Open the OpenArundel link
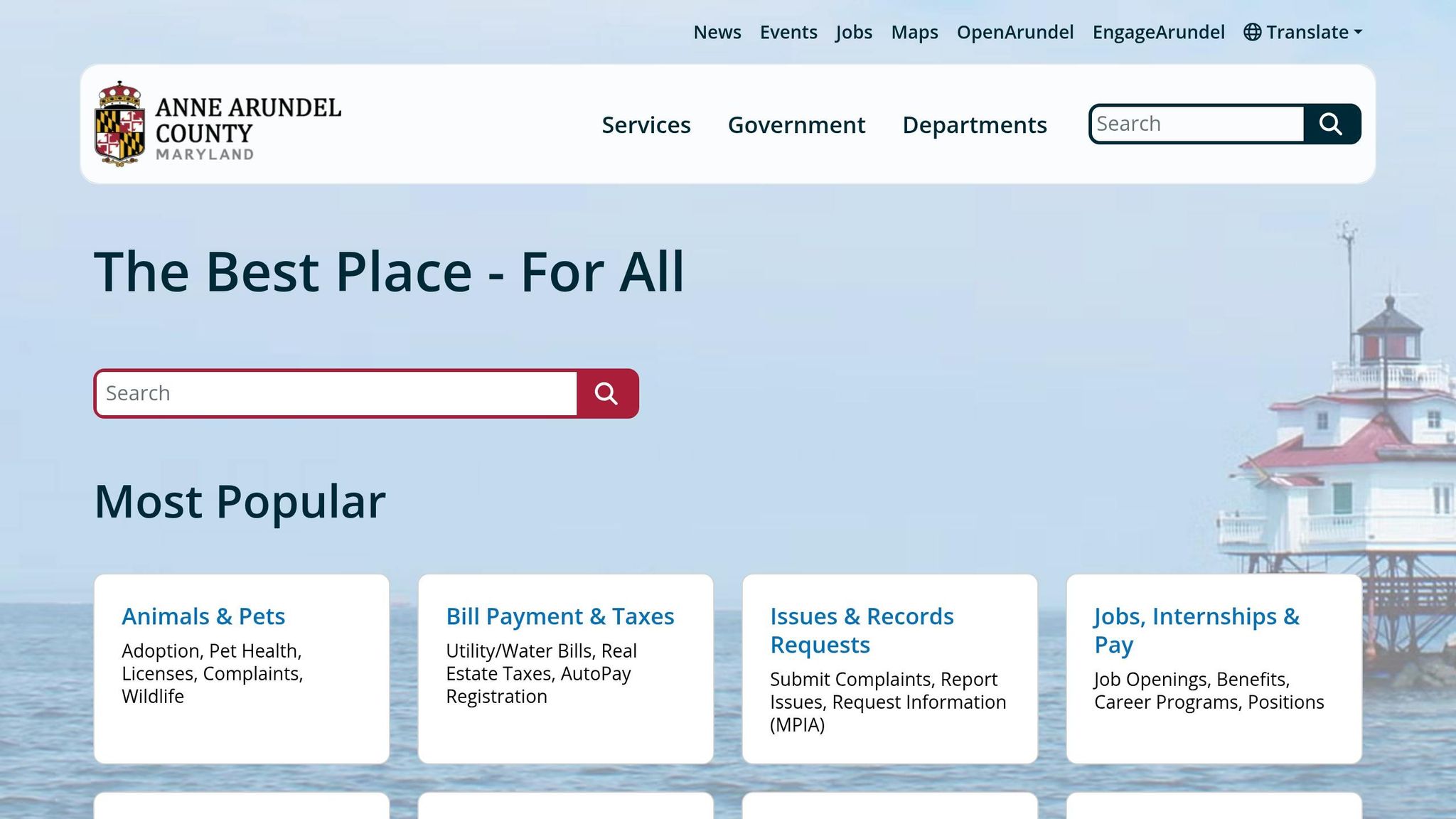This screenshot has height=819, width=1456. [x=1015, y=32]
